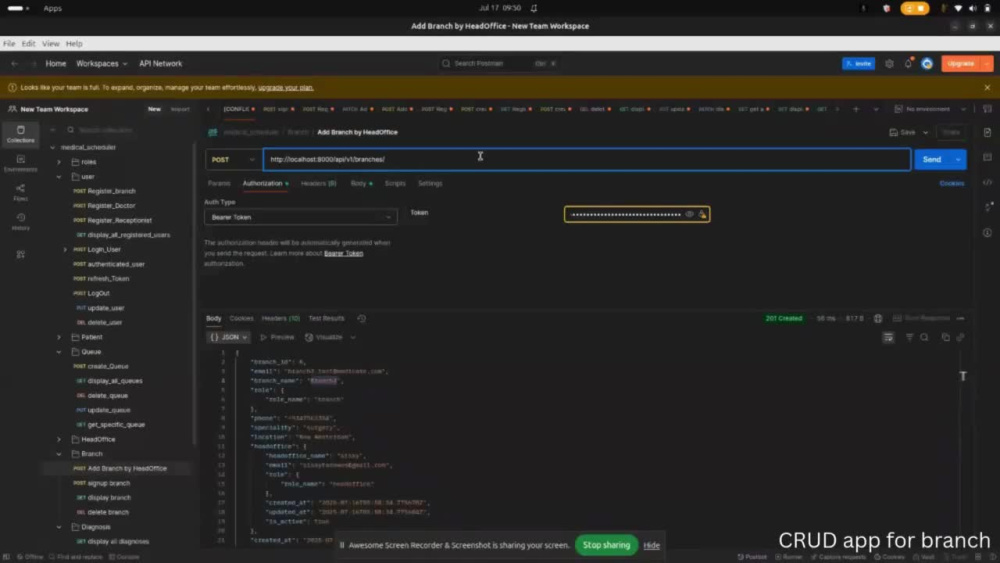Image resolution: width=1000 pixels, height=563 pixels.
Task: Toggle response word wrap icon
Action: [888, 337]
